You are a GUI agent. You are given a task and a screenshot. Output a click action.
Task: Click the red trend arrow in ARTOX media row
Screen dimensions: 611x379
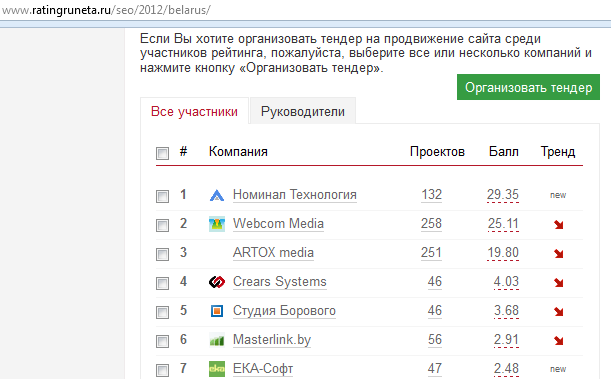pyautogui.click(x=558, y=254)
